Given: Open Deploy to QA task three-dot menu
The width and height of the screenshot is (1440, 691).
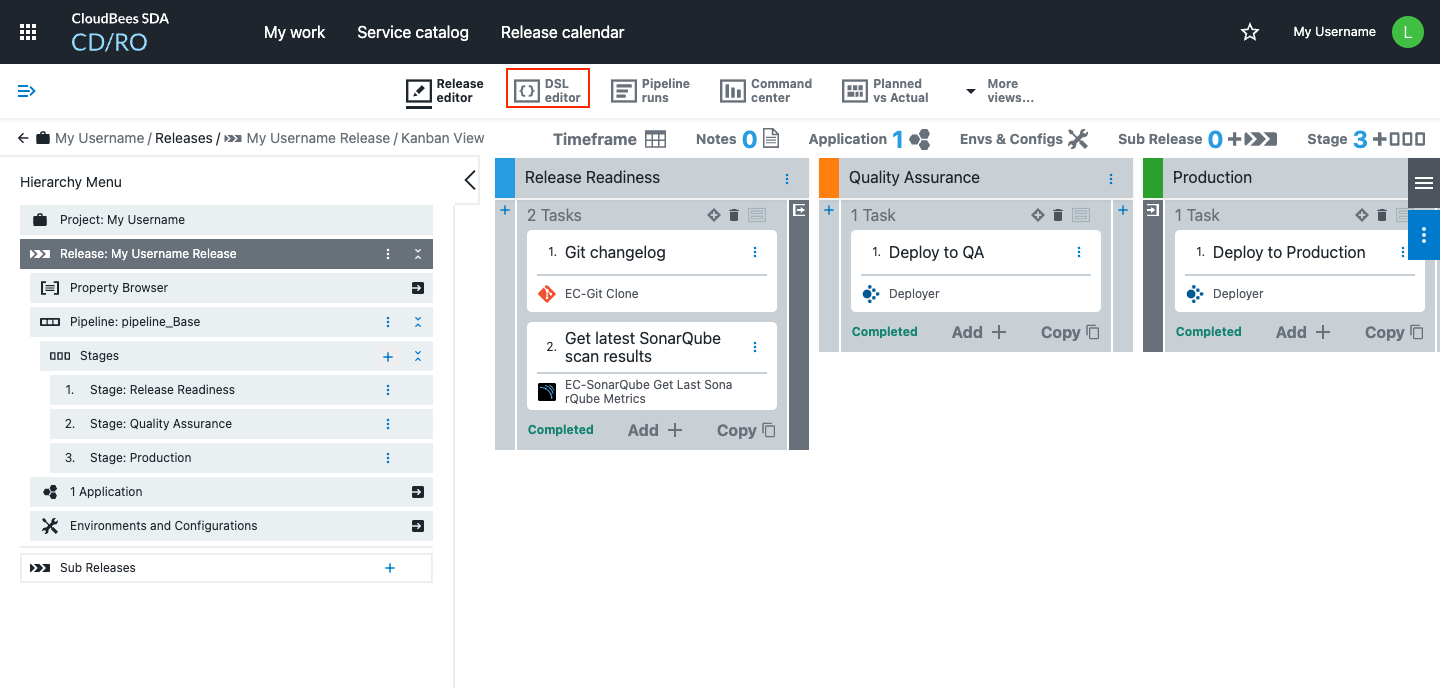Looking at the screenshot, I should [1079, 253].
